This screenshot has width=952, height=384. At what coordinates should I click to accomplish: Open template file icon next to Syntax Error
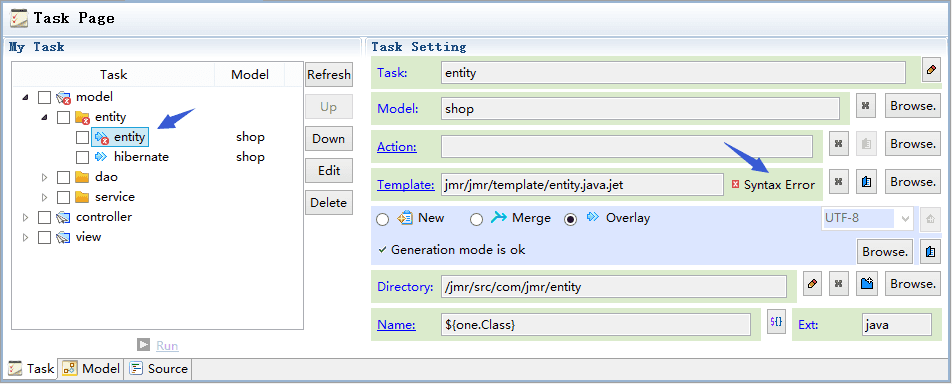pyautogui.click(x=867, y=182)
